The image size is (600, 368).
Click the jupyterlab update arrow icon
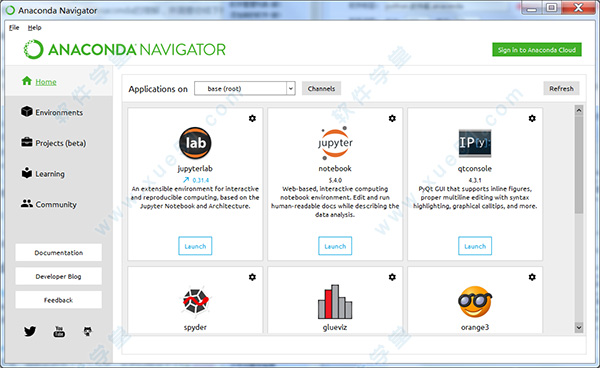(x=186, y=180)
